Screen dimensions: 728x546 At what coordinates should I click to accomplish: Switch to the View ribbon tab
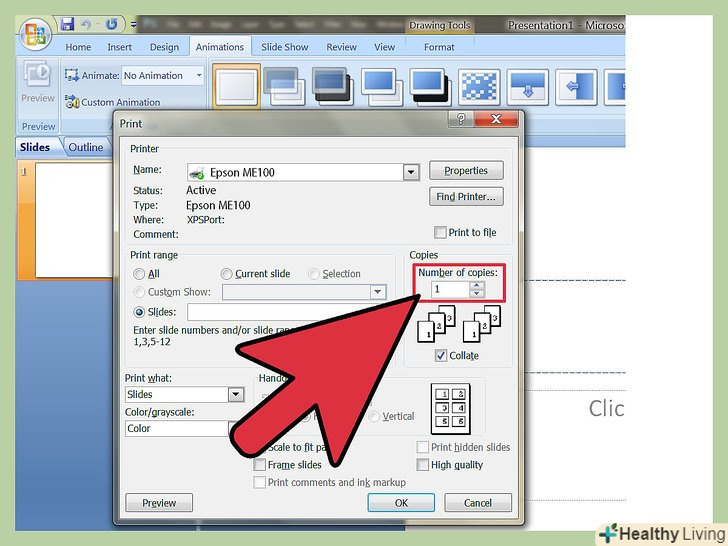384,47
